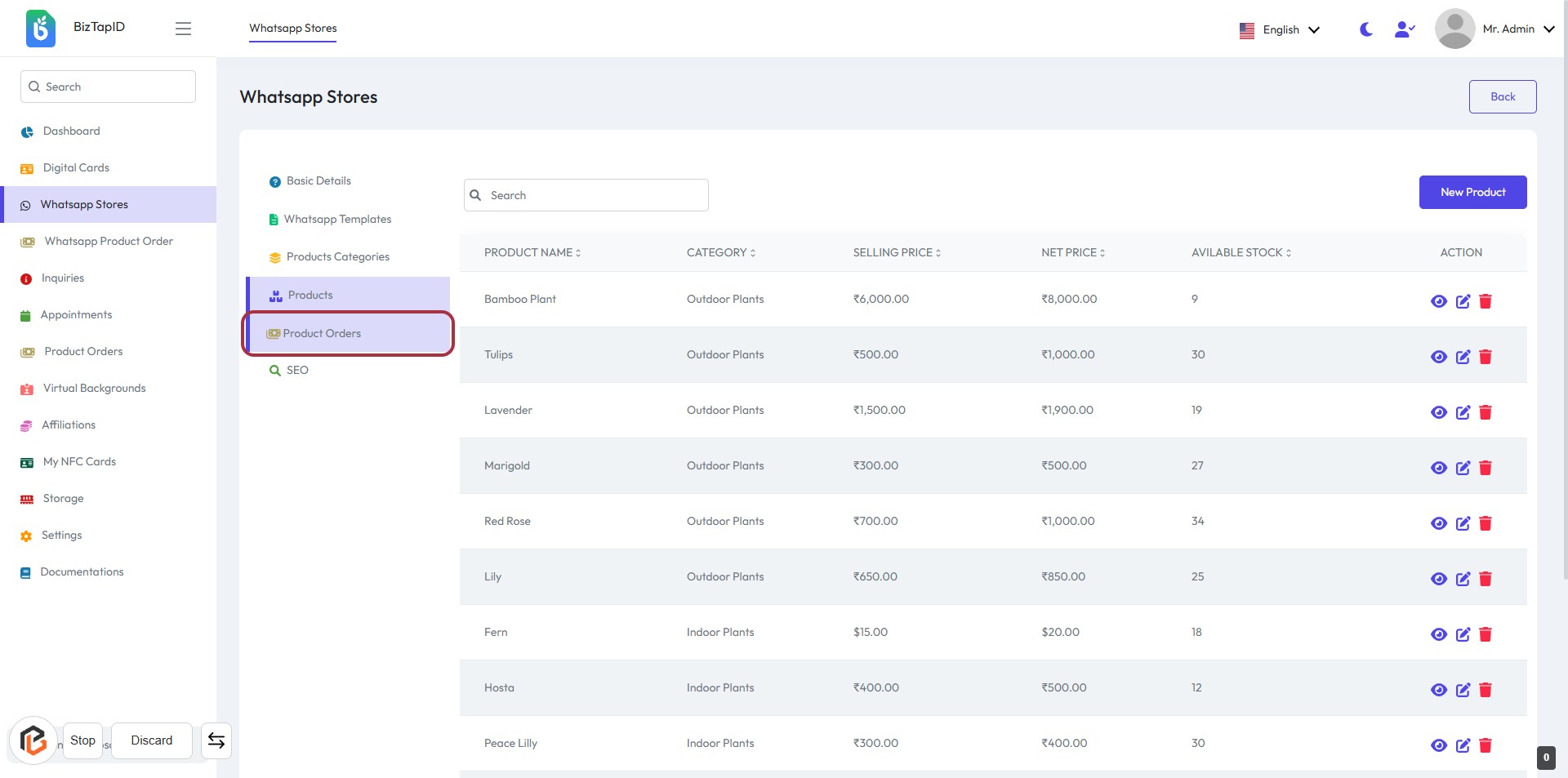
Task: Go to Products Categories section
Action: pos(337,257)
